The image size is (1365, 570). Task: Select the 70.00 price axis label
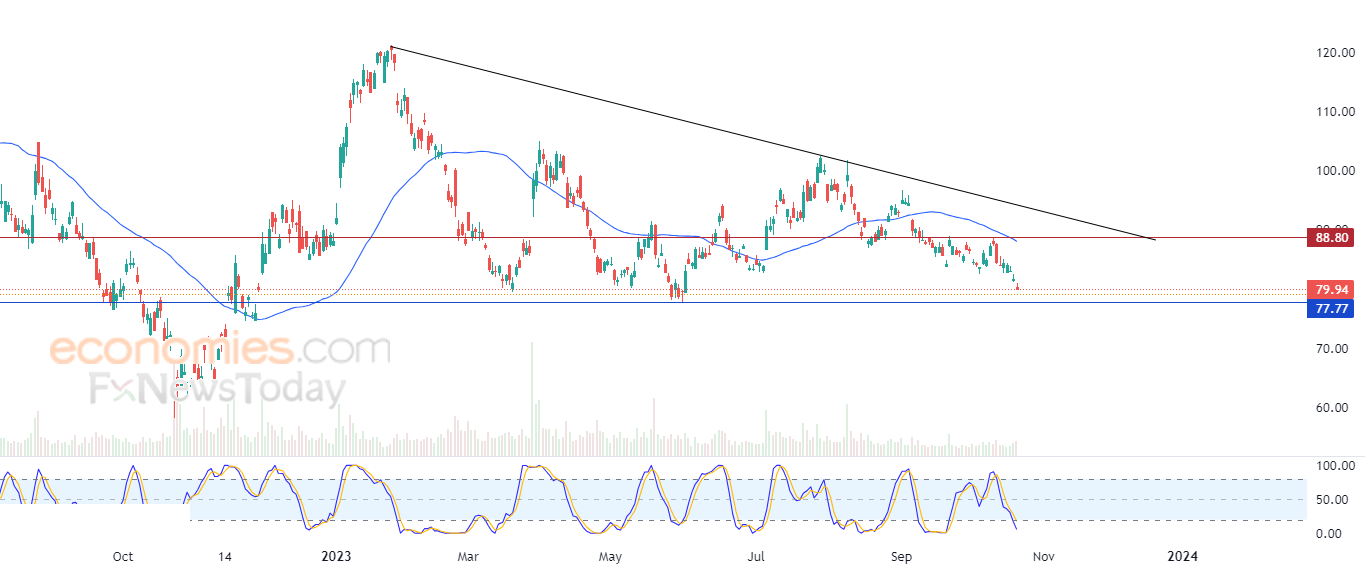tap(1334, 349)
